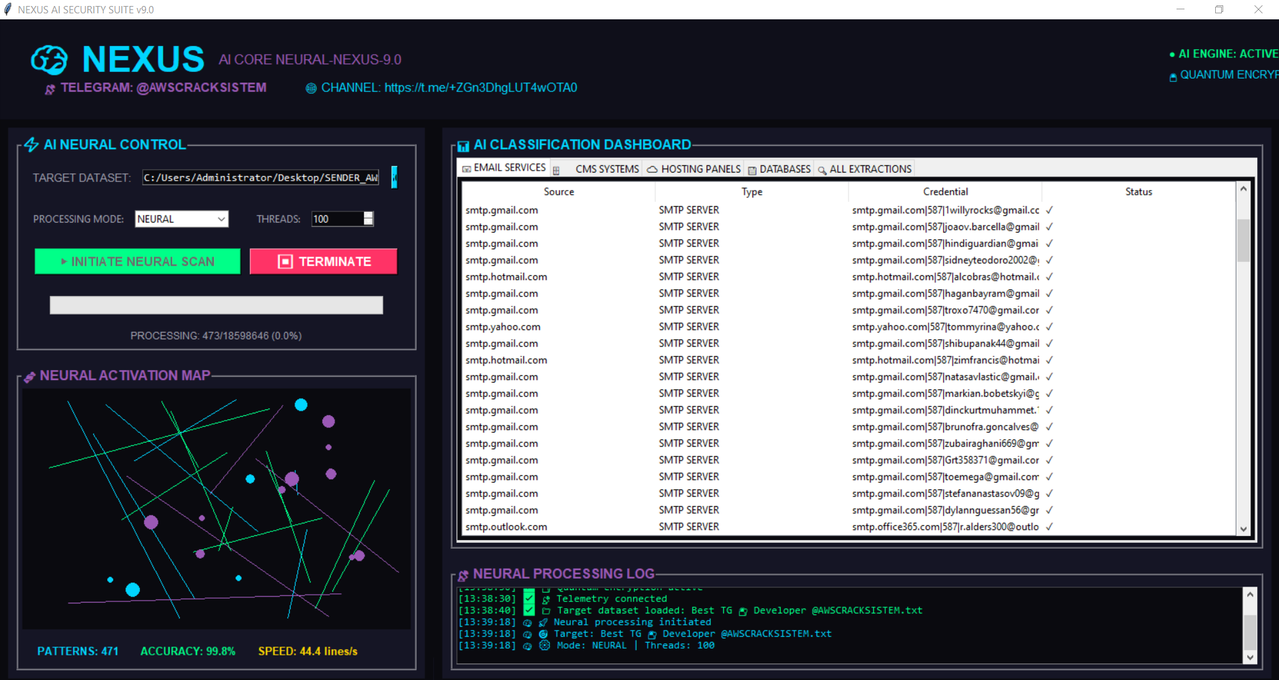Click the magnifier icon on All Extractions tab
The height and width of the screenshot is (680, 1279).
pyautogui.click(x=822, y=170)
